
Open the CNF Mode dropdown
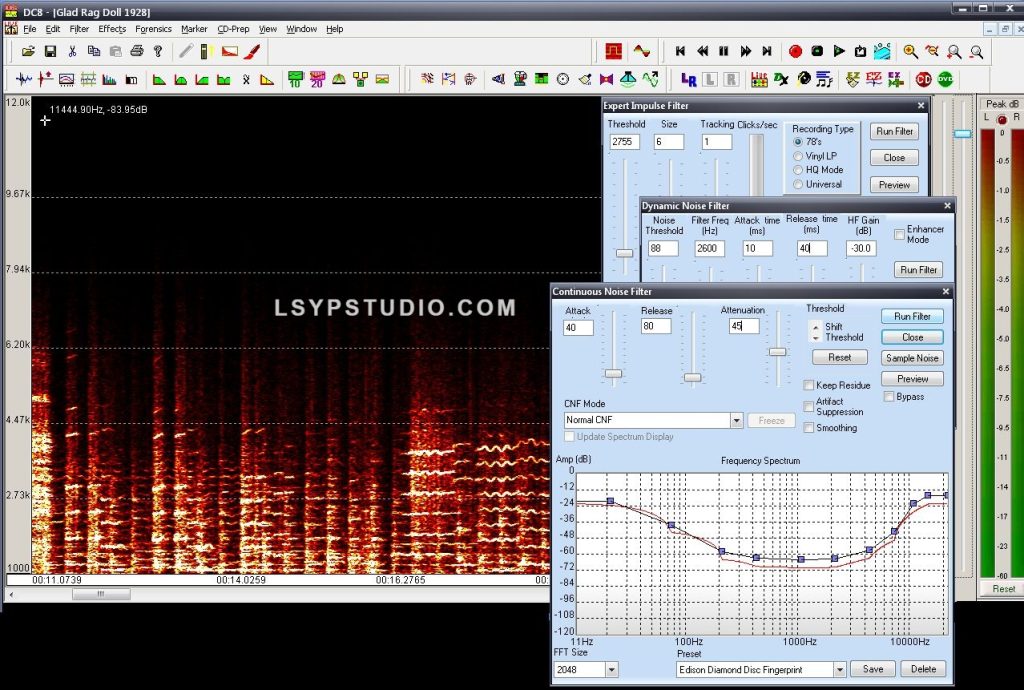[x=737, y=420]
